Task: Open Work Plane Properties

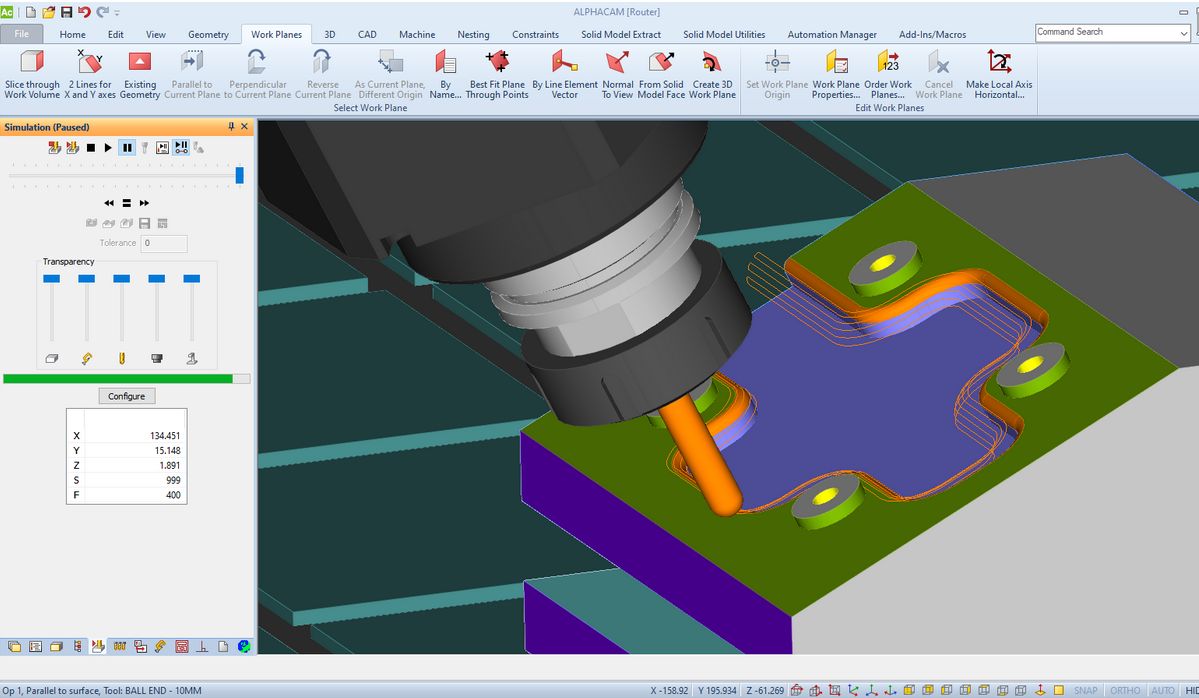Action: [836, 63]
